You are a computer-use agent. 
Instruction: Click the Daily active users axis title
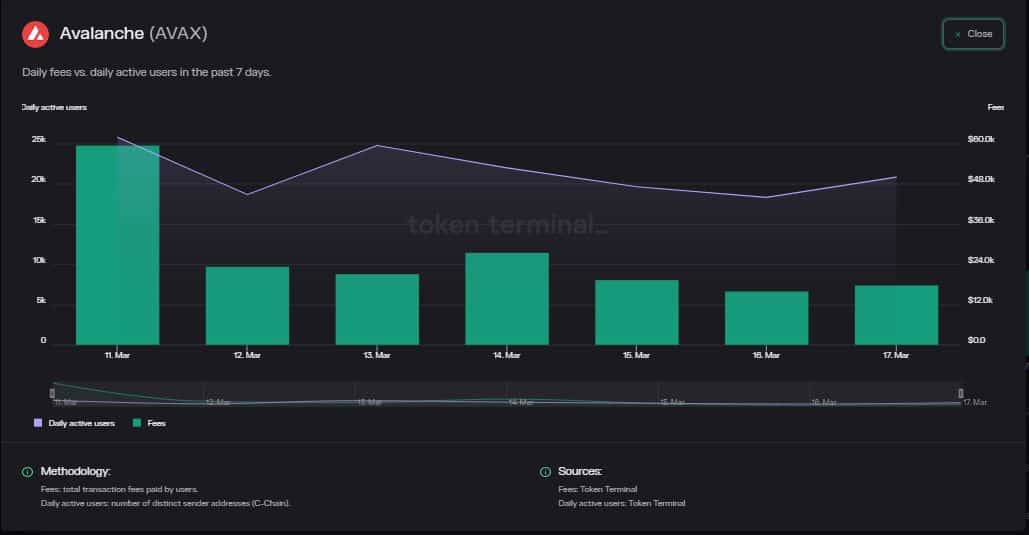pyautogui.click(x=54, y=107)
